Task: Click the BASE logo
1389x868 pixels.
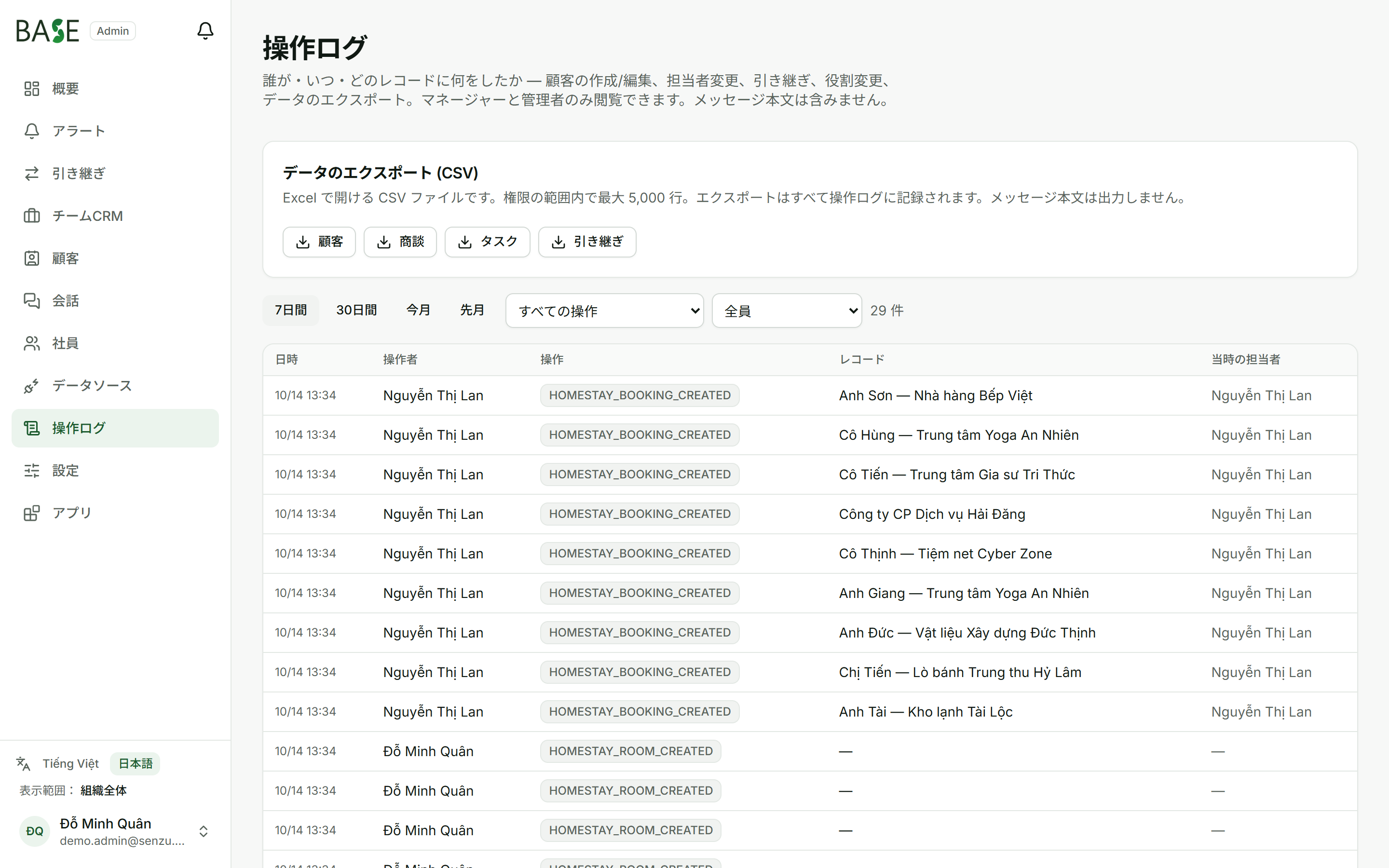Action: click(47, 31)
